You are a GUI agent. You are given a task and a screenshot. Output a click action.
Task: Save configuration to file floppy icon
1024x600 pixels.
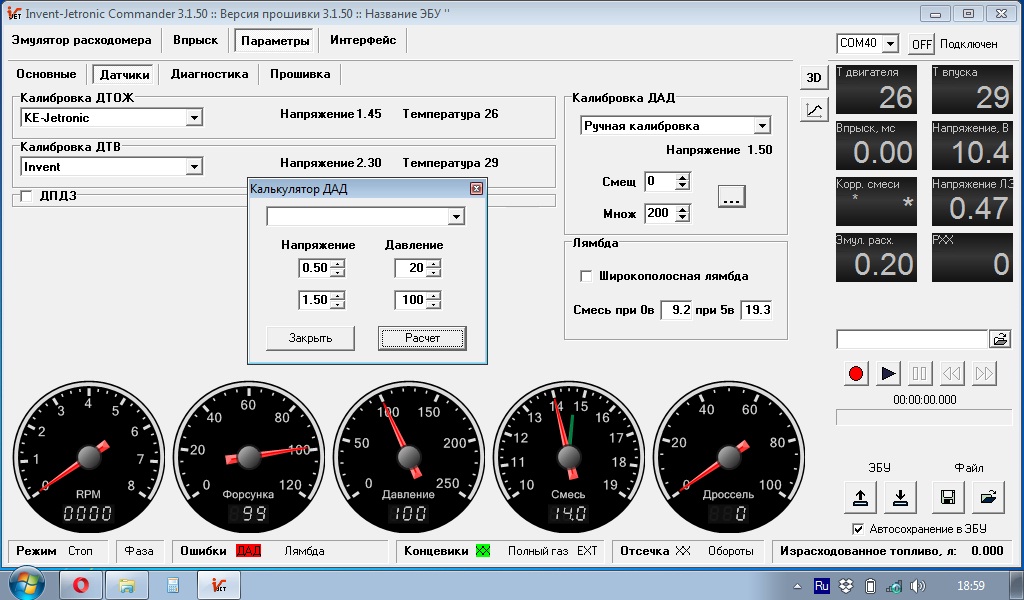(948, 497)
